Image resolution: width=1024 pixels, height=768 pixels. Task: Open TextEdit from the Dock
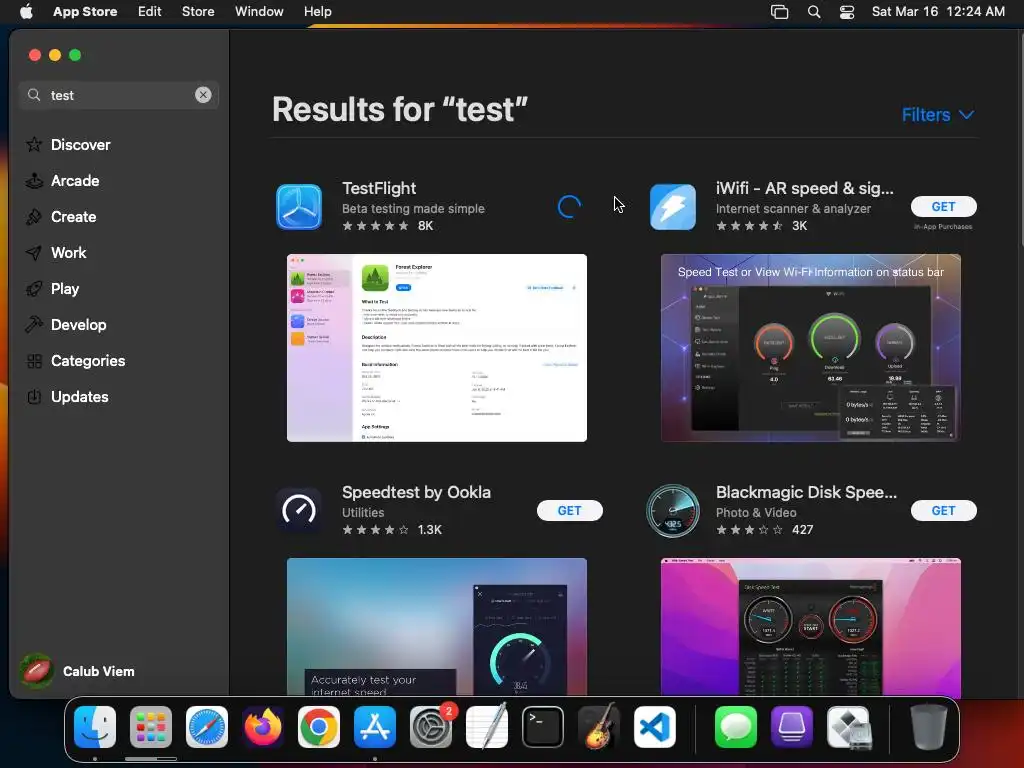coord(487,727)
